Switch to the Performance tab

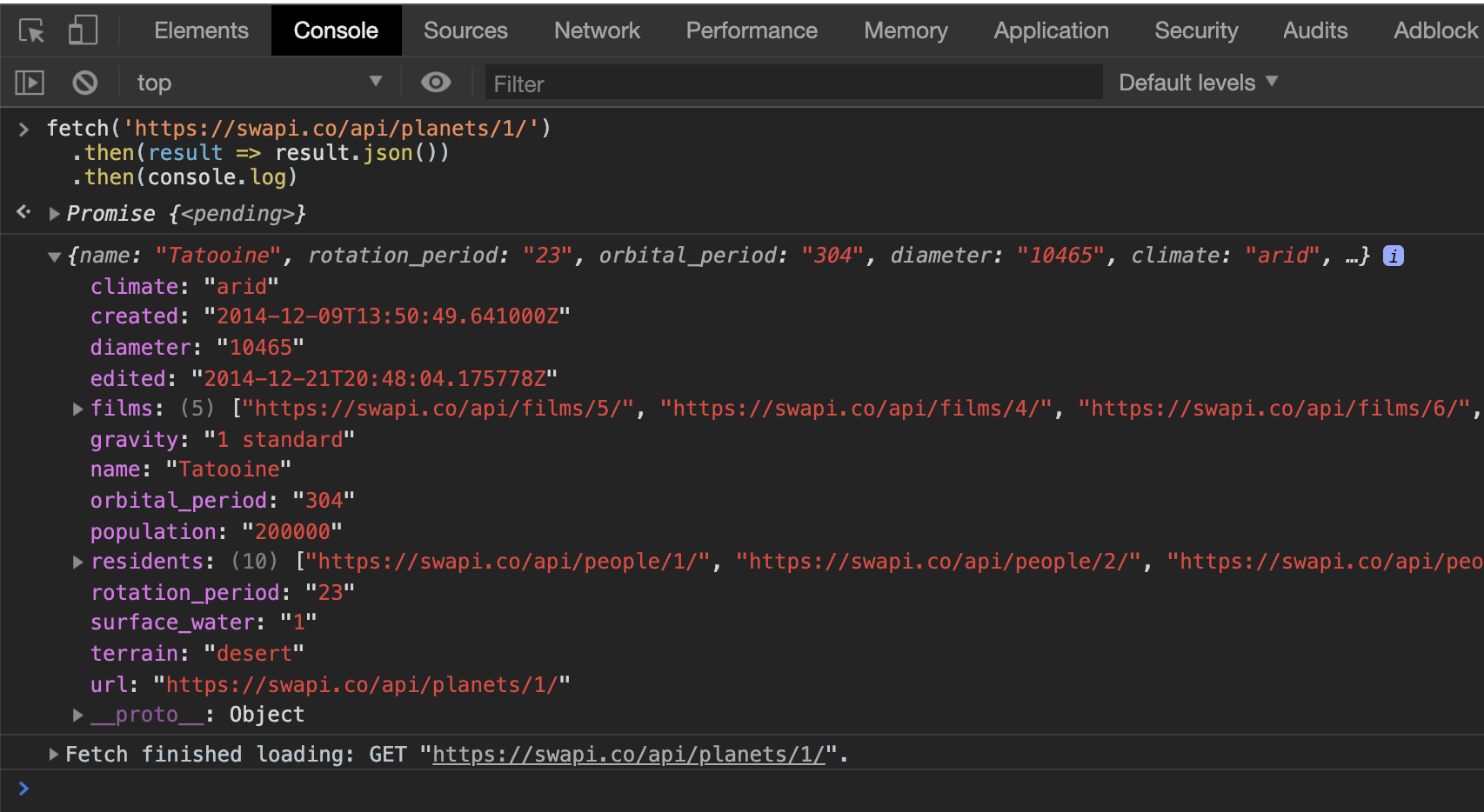tap(752, 30)
